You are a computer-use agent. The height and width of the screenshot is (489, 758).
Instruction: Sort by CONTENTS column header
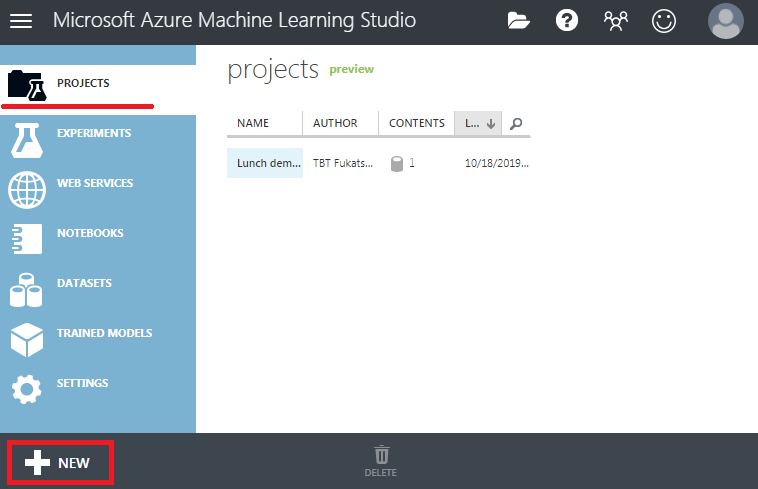tap(417, 123)
